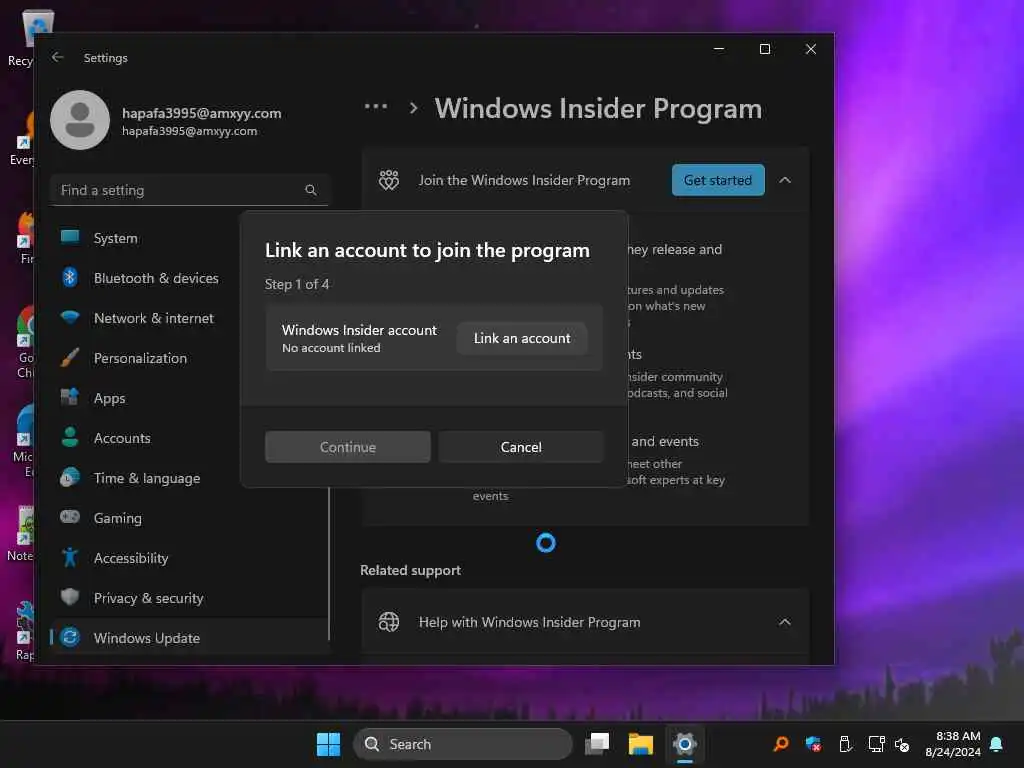Collapse Help with Windows Insider Program
Screen dimensions: 1024x768
785,622
